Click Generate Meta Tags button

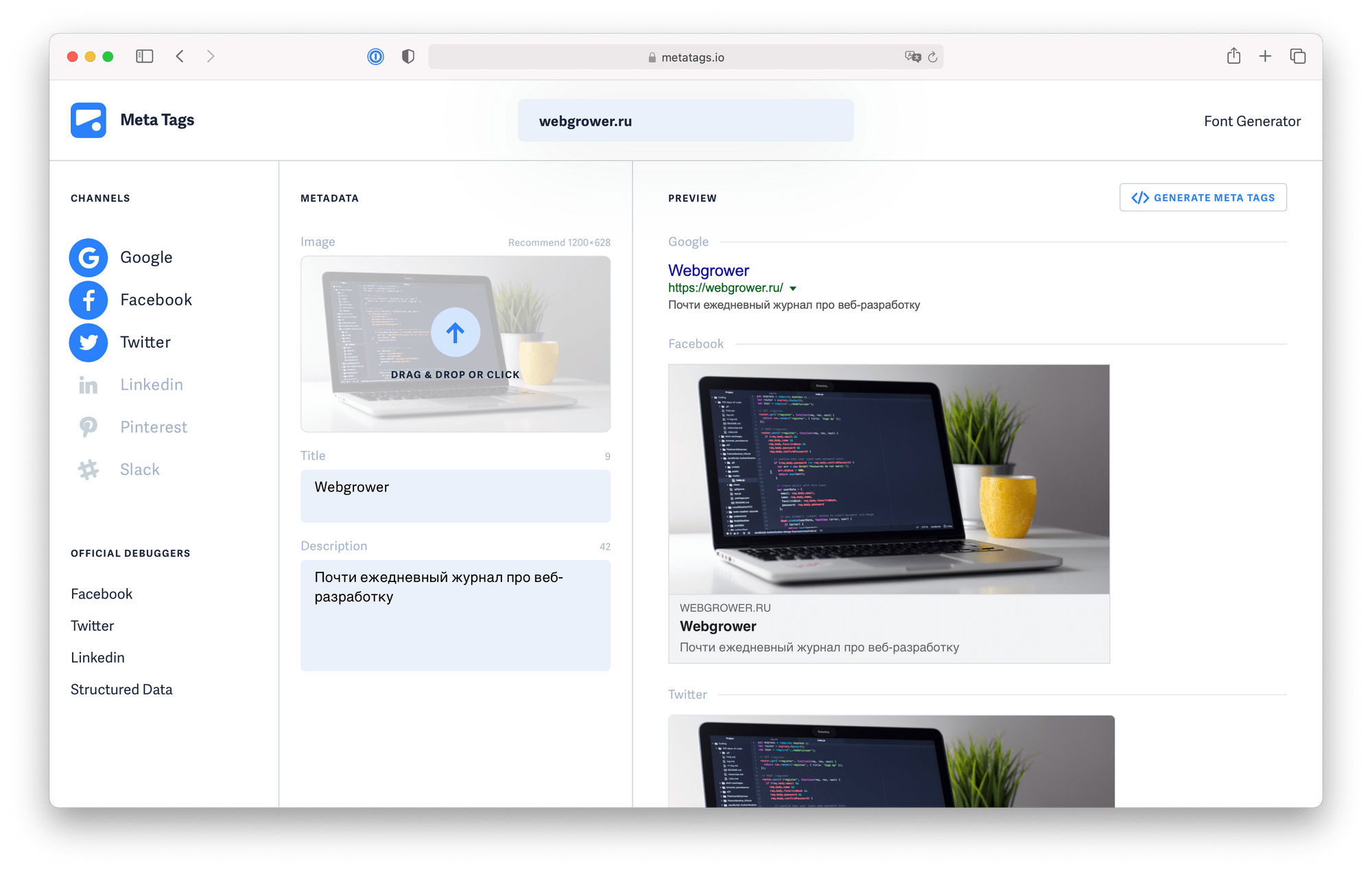1203,198
